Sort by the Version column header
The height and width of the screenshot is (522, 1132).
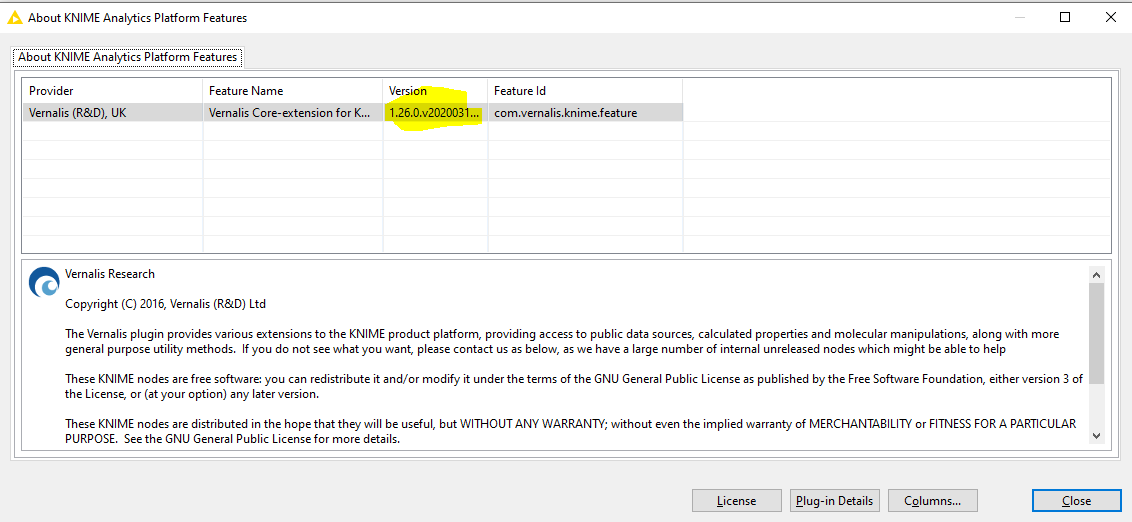435,91
